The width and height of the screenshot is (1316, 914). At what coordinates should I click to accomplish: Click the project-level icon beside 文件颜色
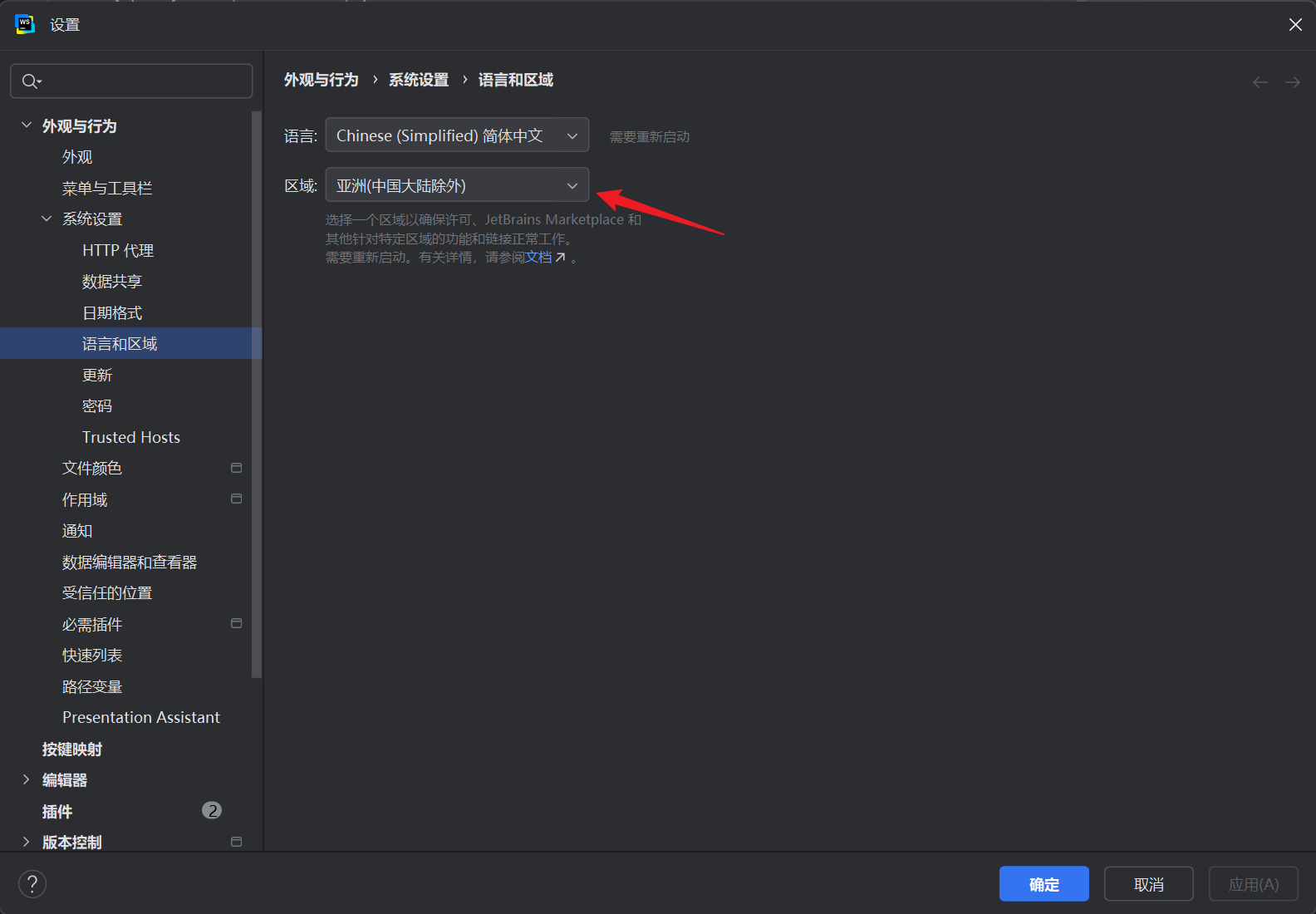[x=236, y=468]
